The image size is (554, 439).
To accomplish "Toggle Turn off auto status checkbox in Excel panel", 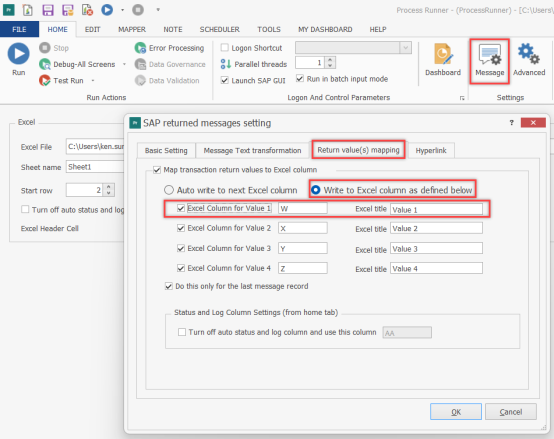I will click(25, 209).
